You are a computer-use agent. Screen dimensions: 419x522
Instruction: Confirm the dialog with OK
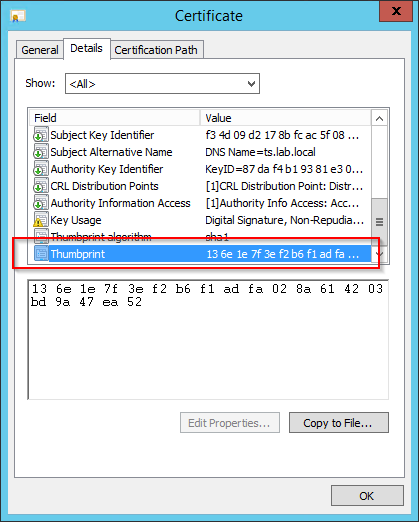pos(367,496)
